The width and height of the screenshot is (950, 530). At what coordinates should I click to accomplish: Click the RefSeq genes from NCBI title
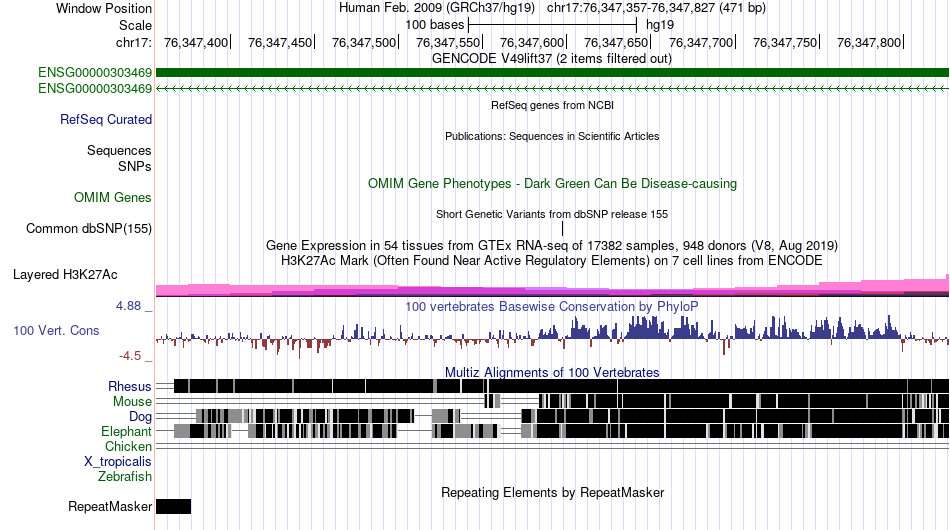point(552,105)
